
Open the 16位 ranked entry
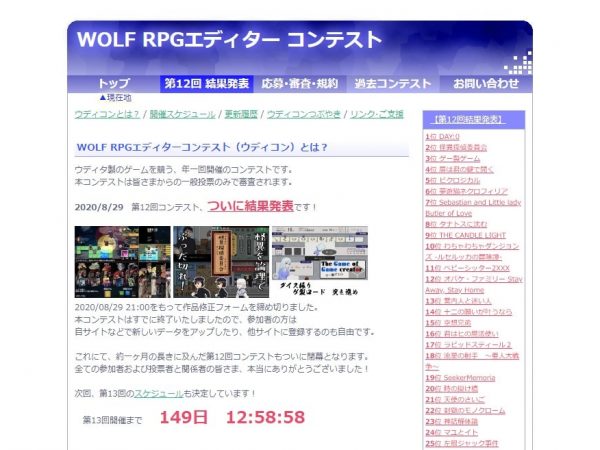tap(462, 334)
